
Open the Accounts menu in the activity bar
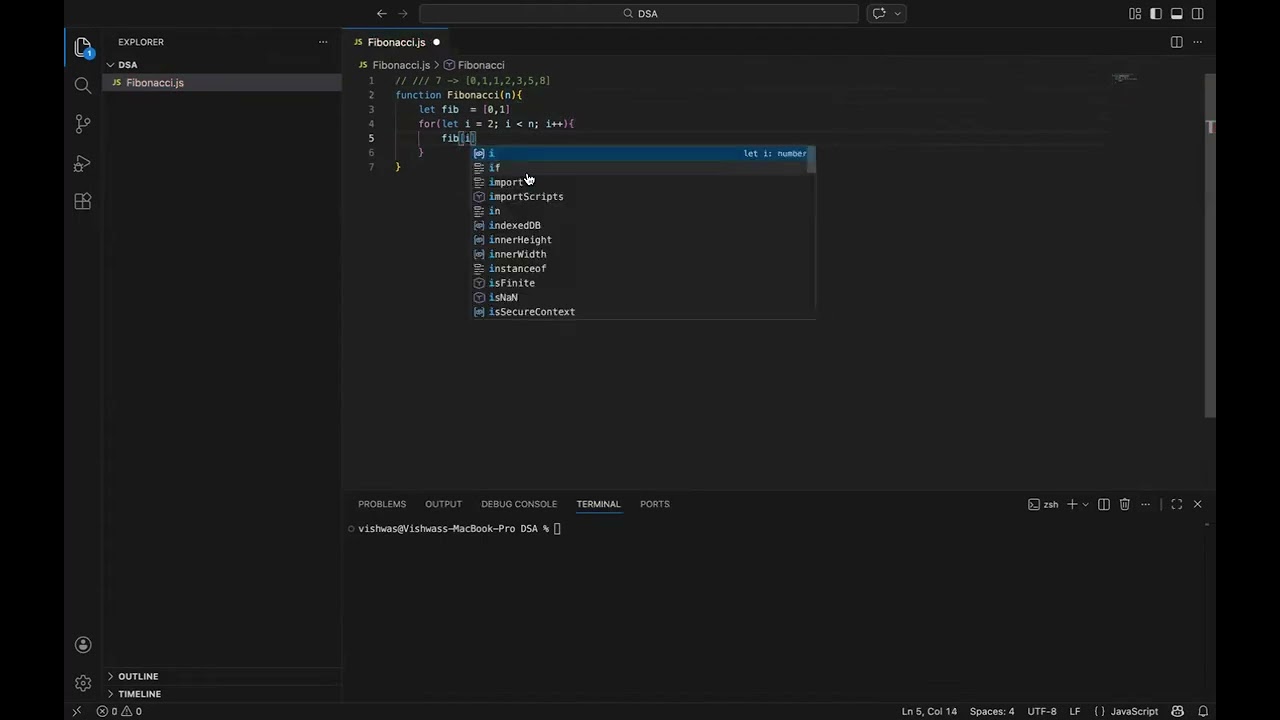tap(83, 645)
